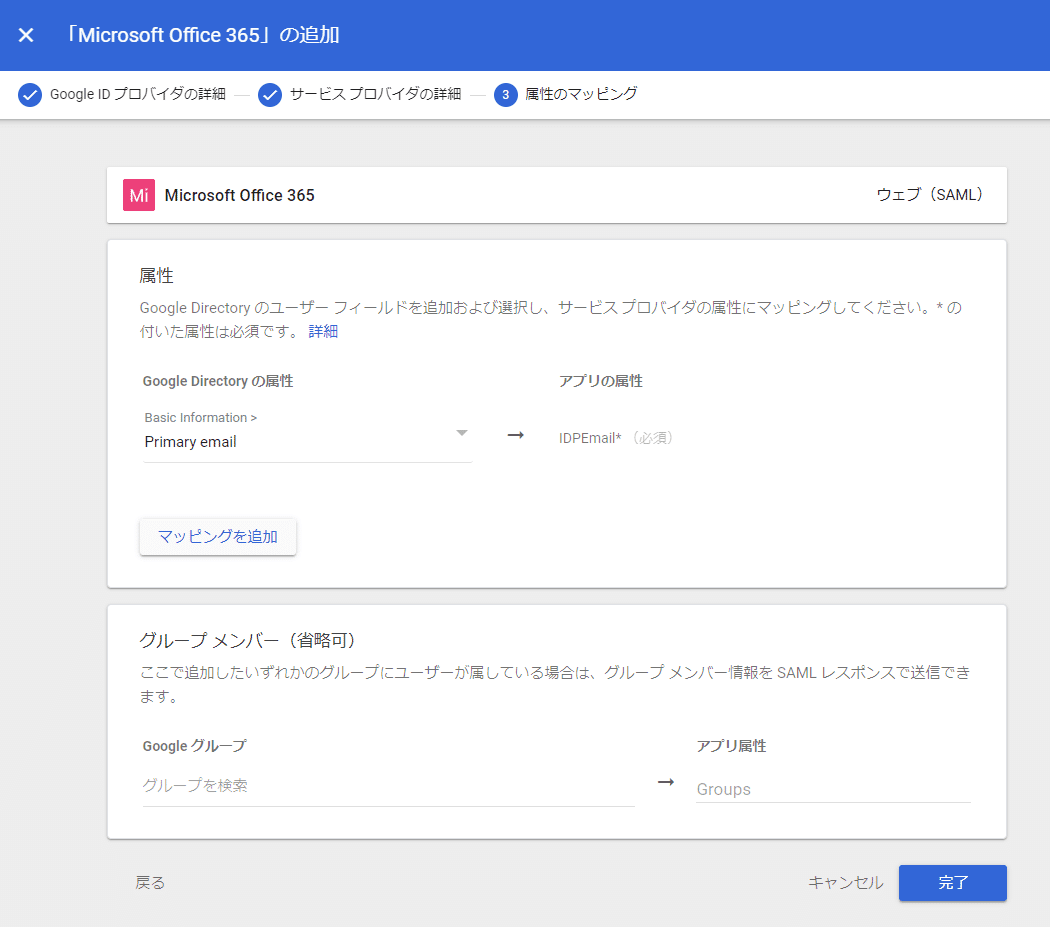
Task: Go to Google ID プロバイダの詳細 step
Action: tap(137, 94)
